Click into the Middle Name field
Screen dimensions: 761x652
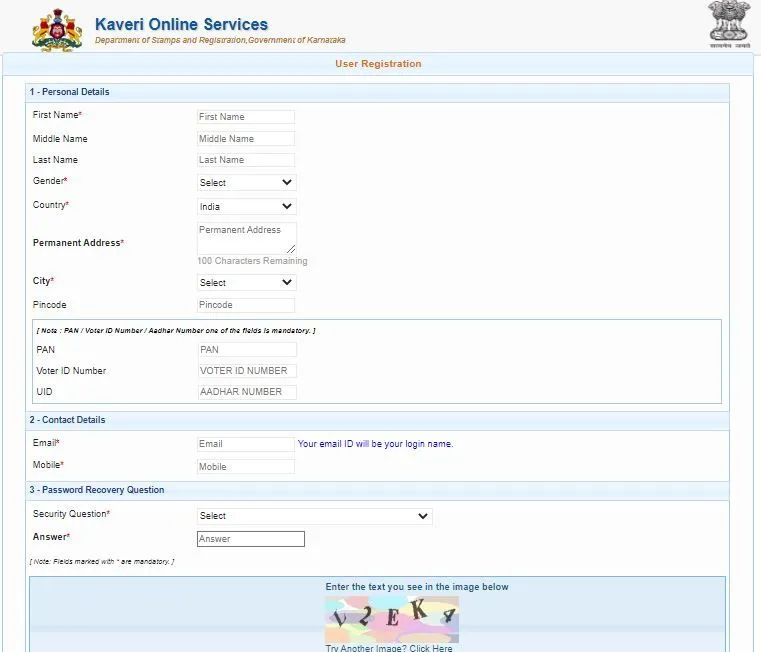click(246, 139)
